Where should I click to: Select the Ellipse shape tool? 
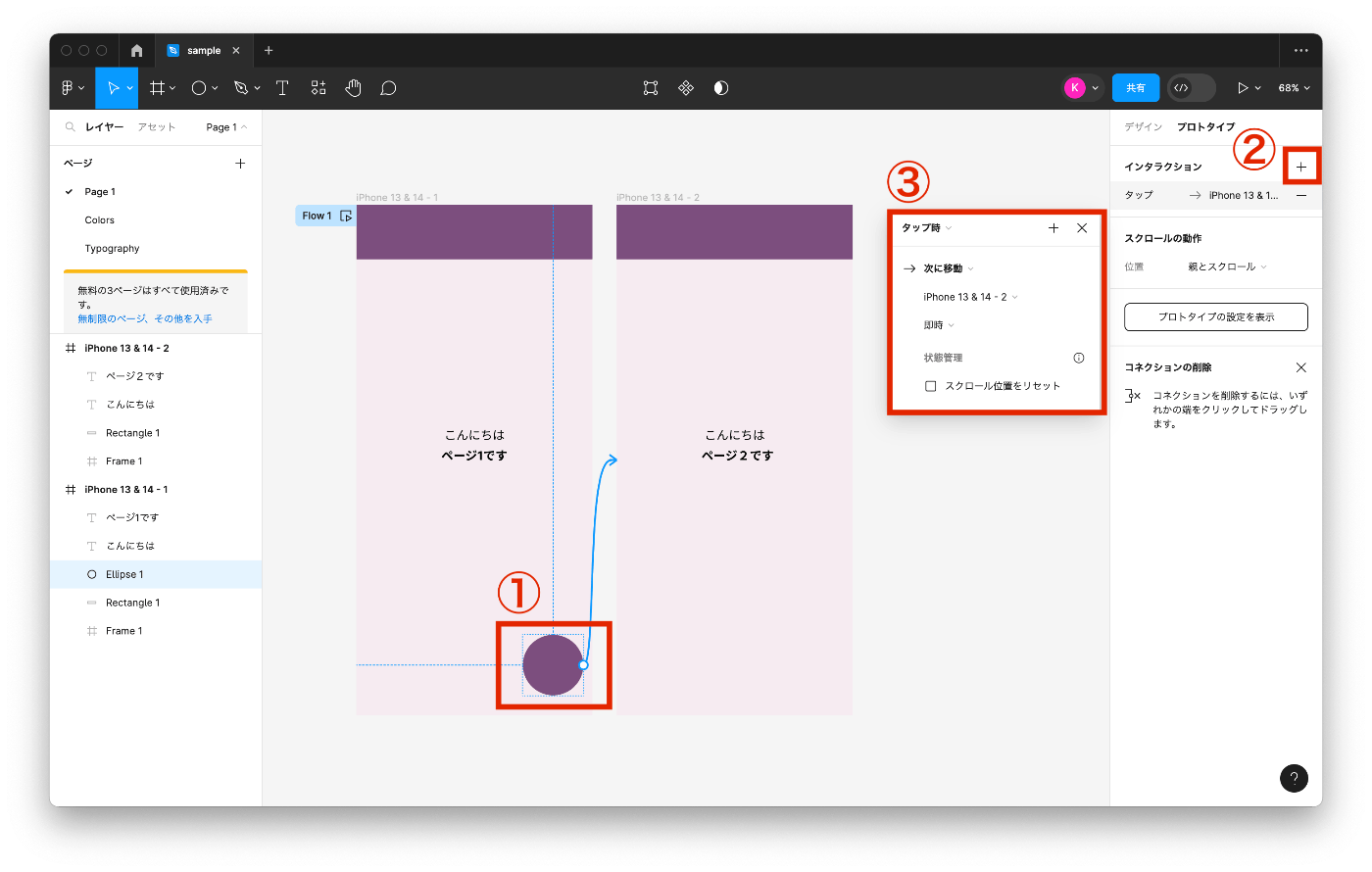[x=199, y=88]
